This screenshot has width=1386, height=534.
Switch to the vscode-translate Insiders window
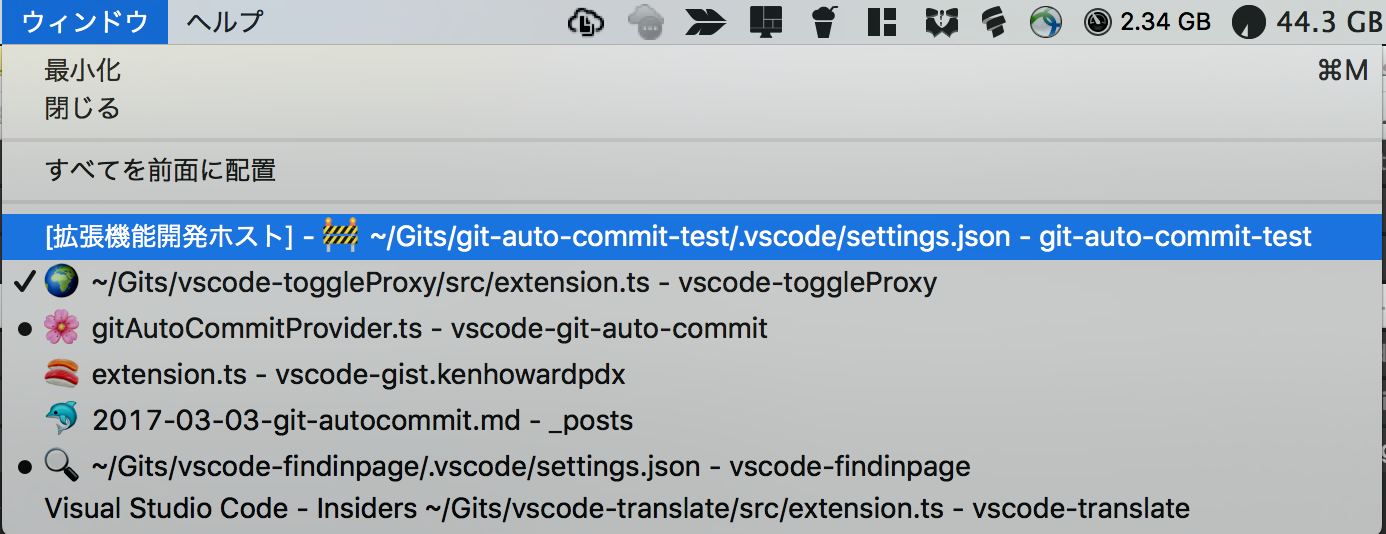617,508
